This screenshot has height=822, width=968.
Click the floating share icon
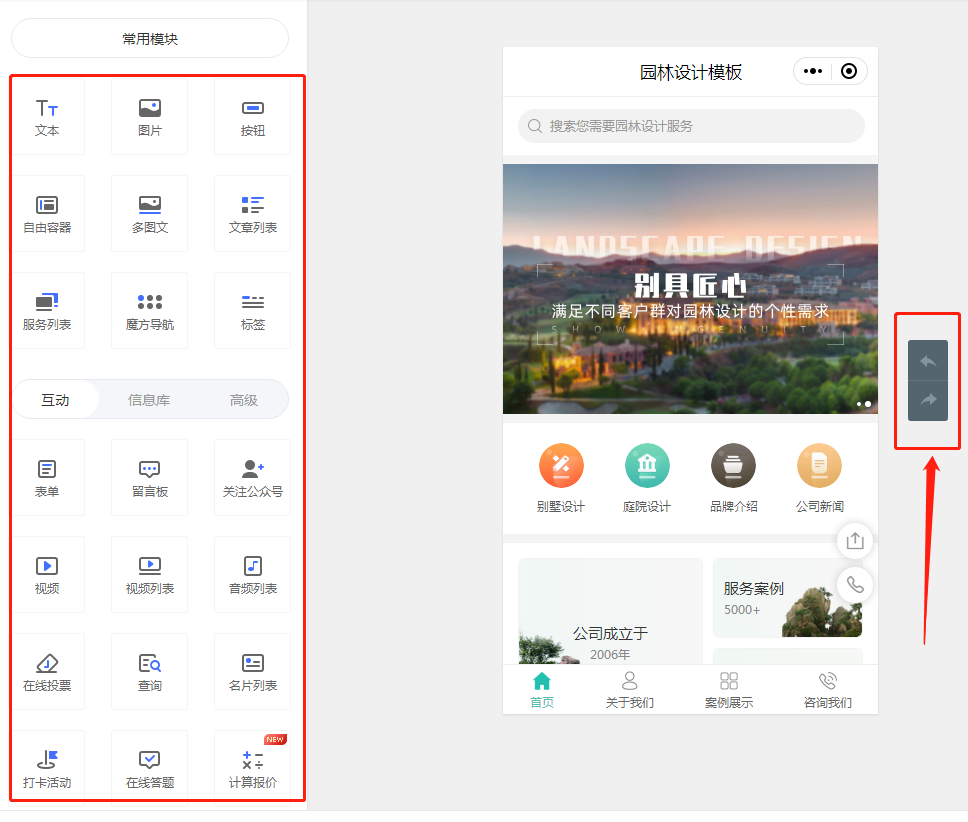855,541
